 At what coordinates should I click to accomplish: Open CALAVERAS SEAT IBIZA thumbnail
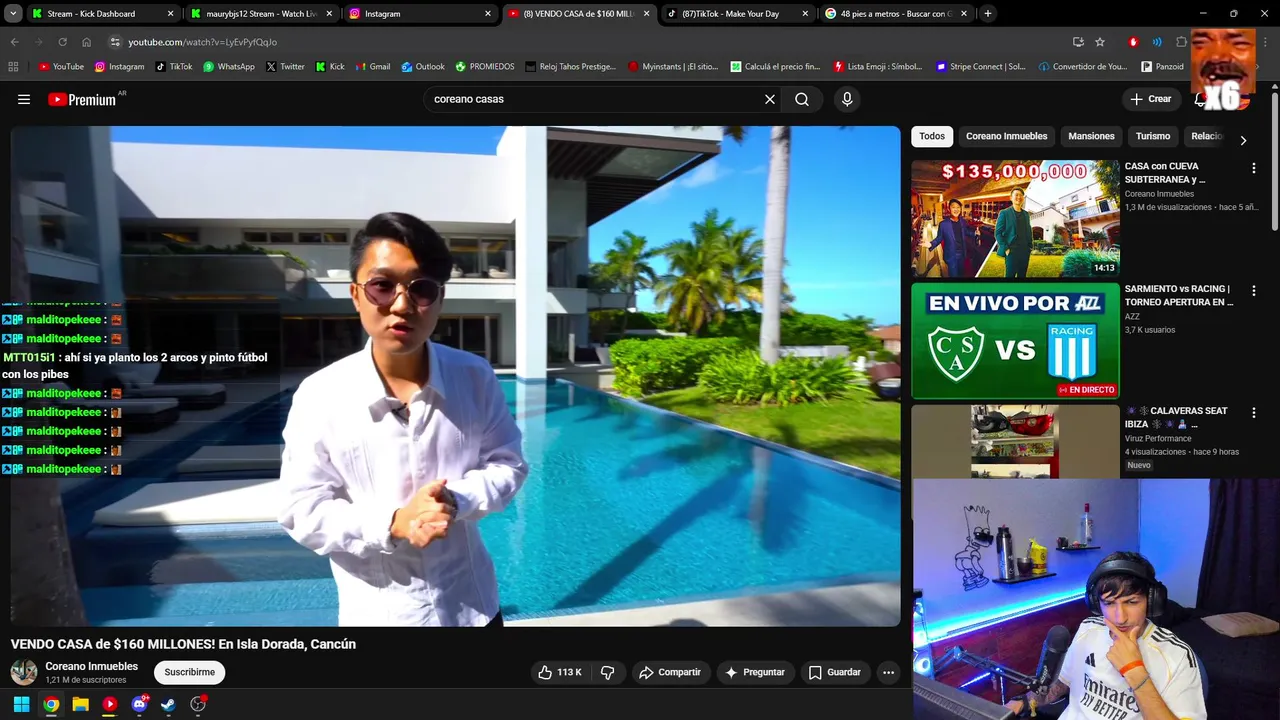click(x=1015, y=441)
